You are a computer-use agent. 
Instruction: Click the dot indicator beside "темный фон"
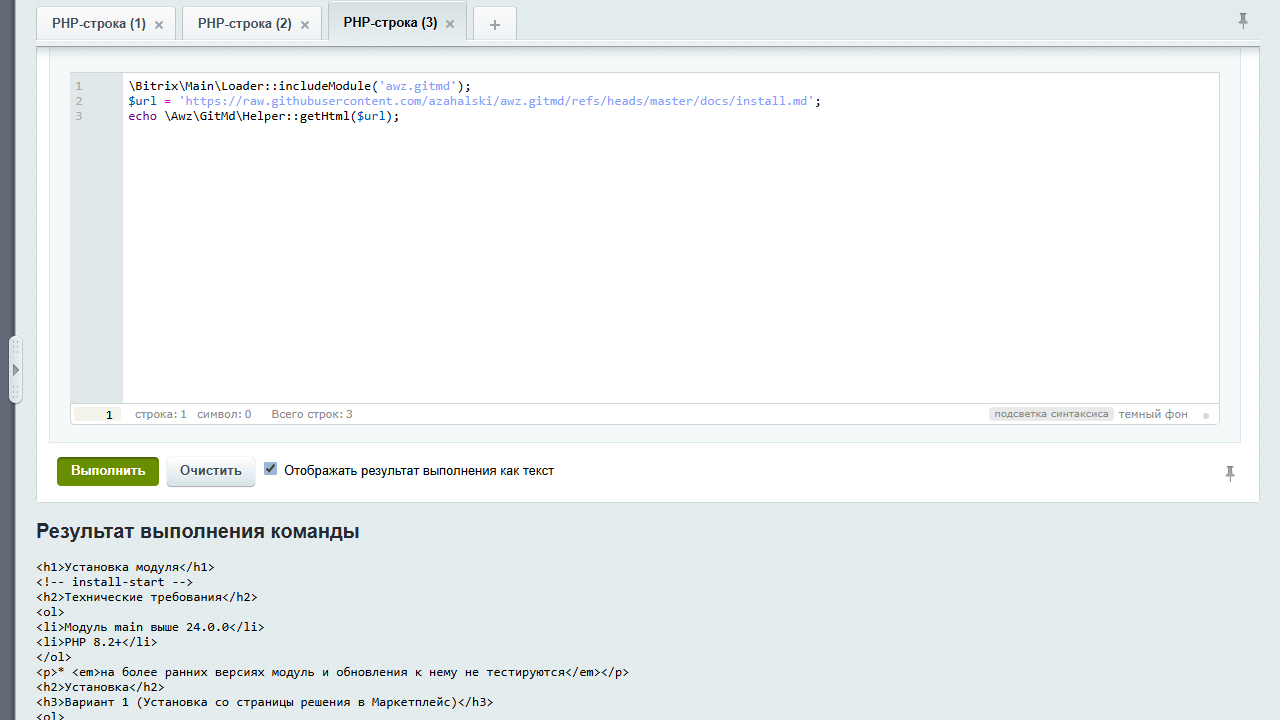1205,414
